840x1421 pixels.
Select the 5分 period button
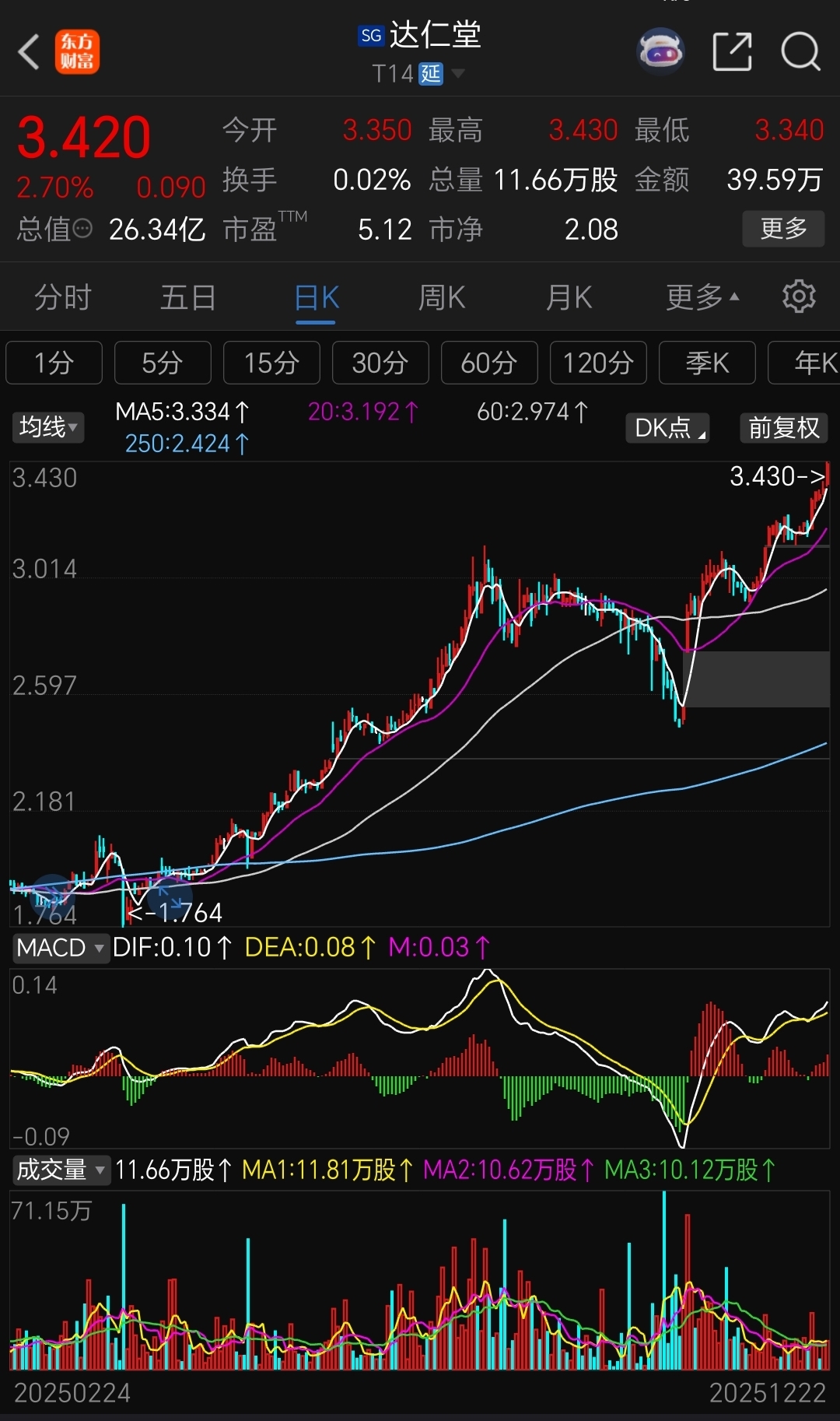pos(163,363)
